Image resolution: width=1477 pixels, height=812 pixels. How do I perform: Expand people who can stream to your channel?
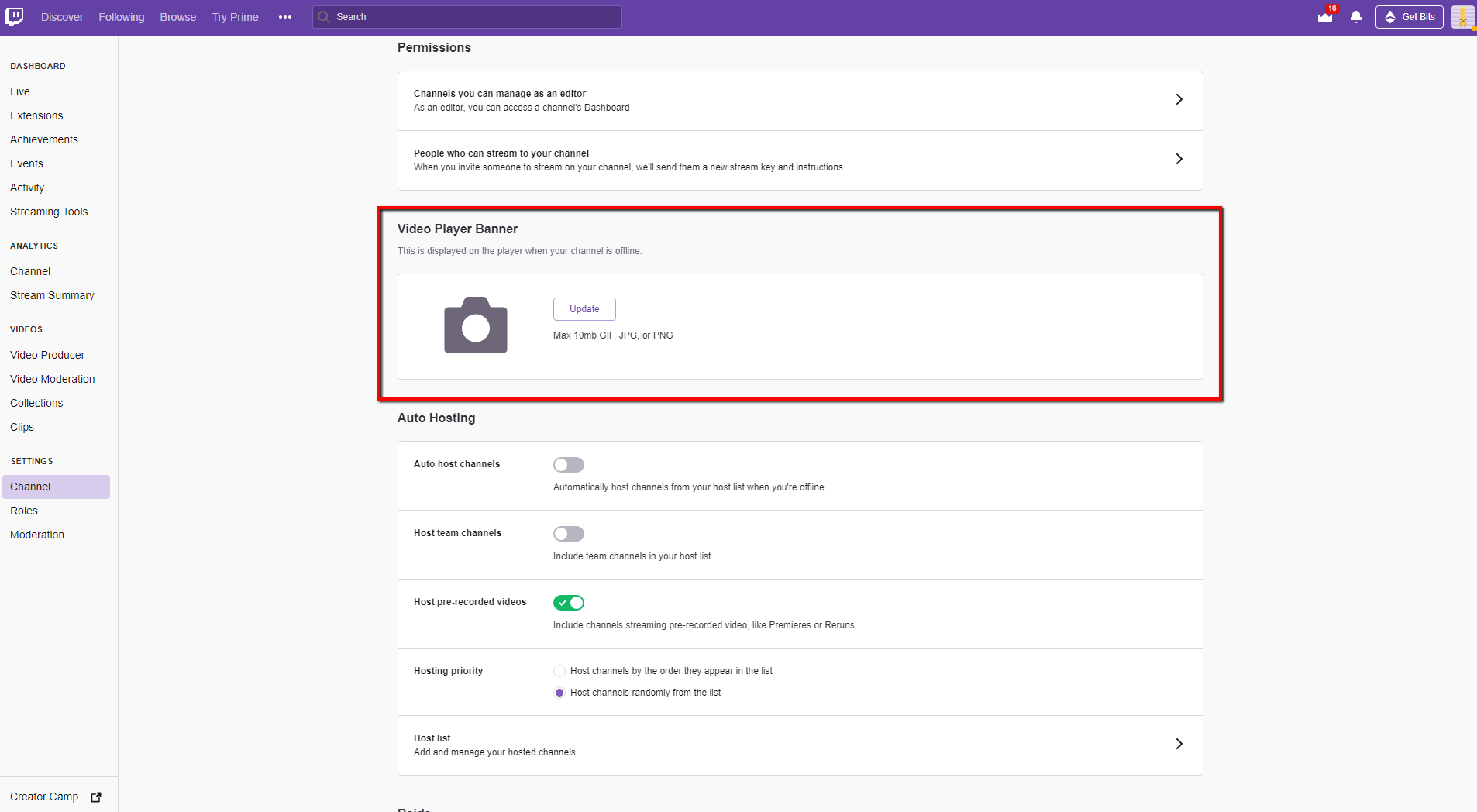(x=1179, y=159)
